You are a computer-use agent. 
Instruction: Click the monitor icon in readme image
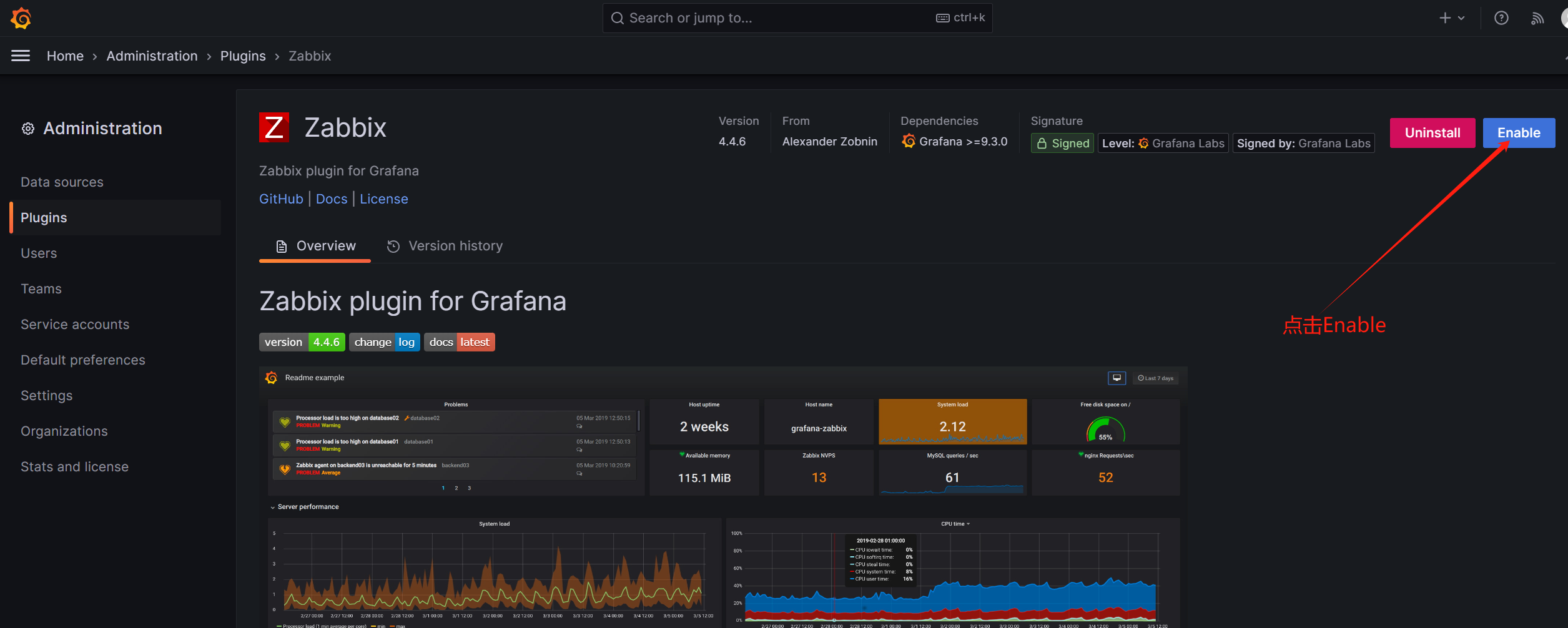1117,378
